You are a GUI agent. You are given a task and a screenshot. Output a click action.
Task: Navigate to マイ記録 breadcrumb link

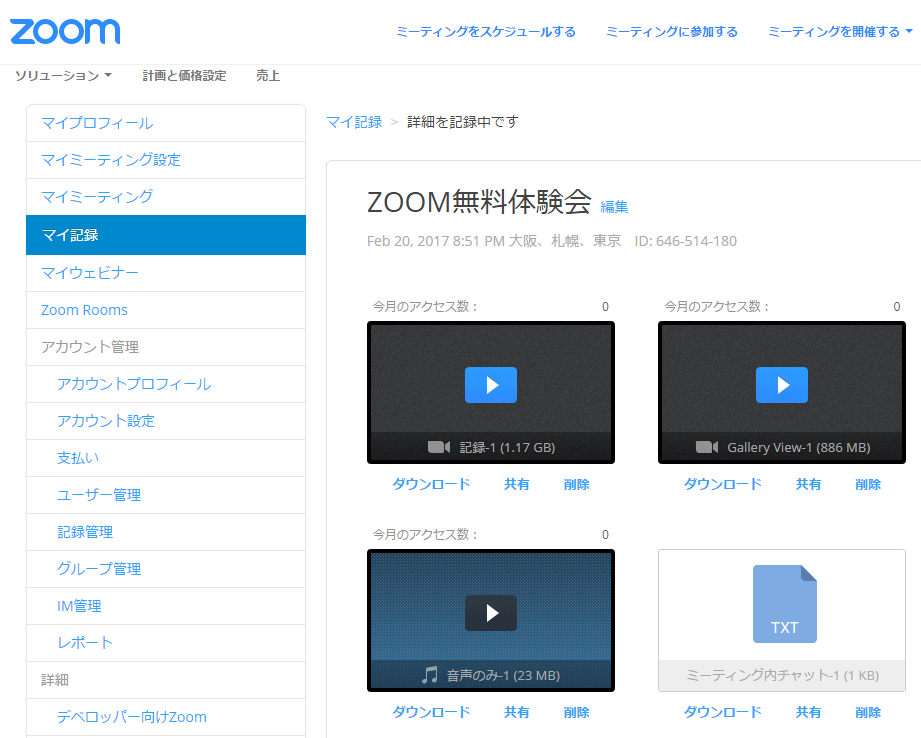(354, 122)
